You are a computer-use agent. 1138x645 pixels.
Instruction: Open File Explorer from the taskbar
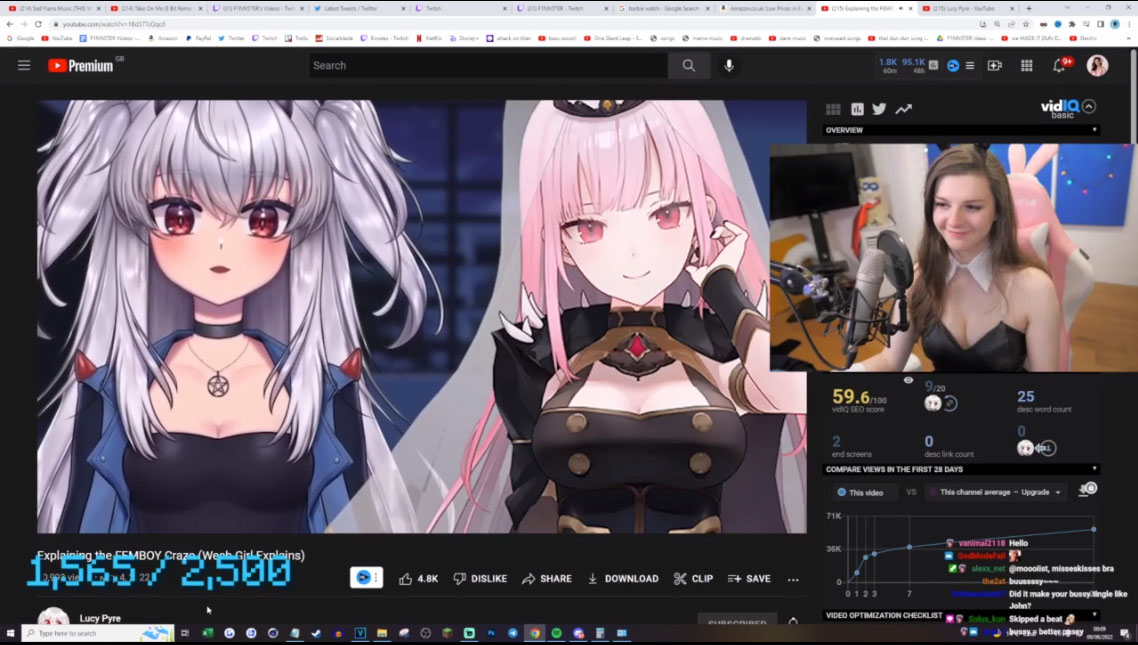[382, 633]
